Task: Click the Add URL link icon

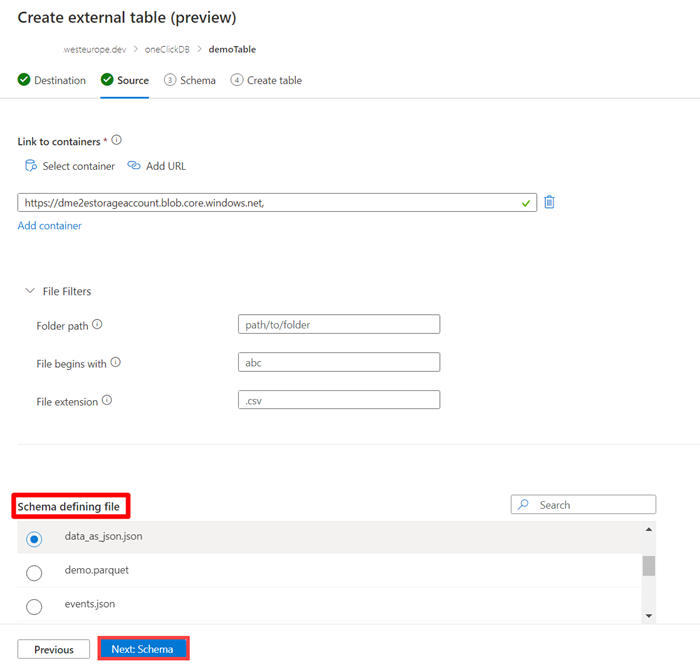Action: (x=134, y=166)
